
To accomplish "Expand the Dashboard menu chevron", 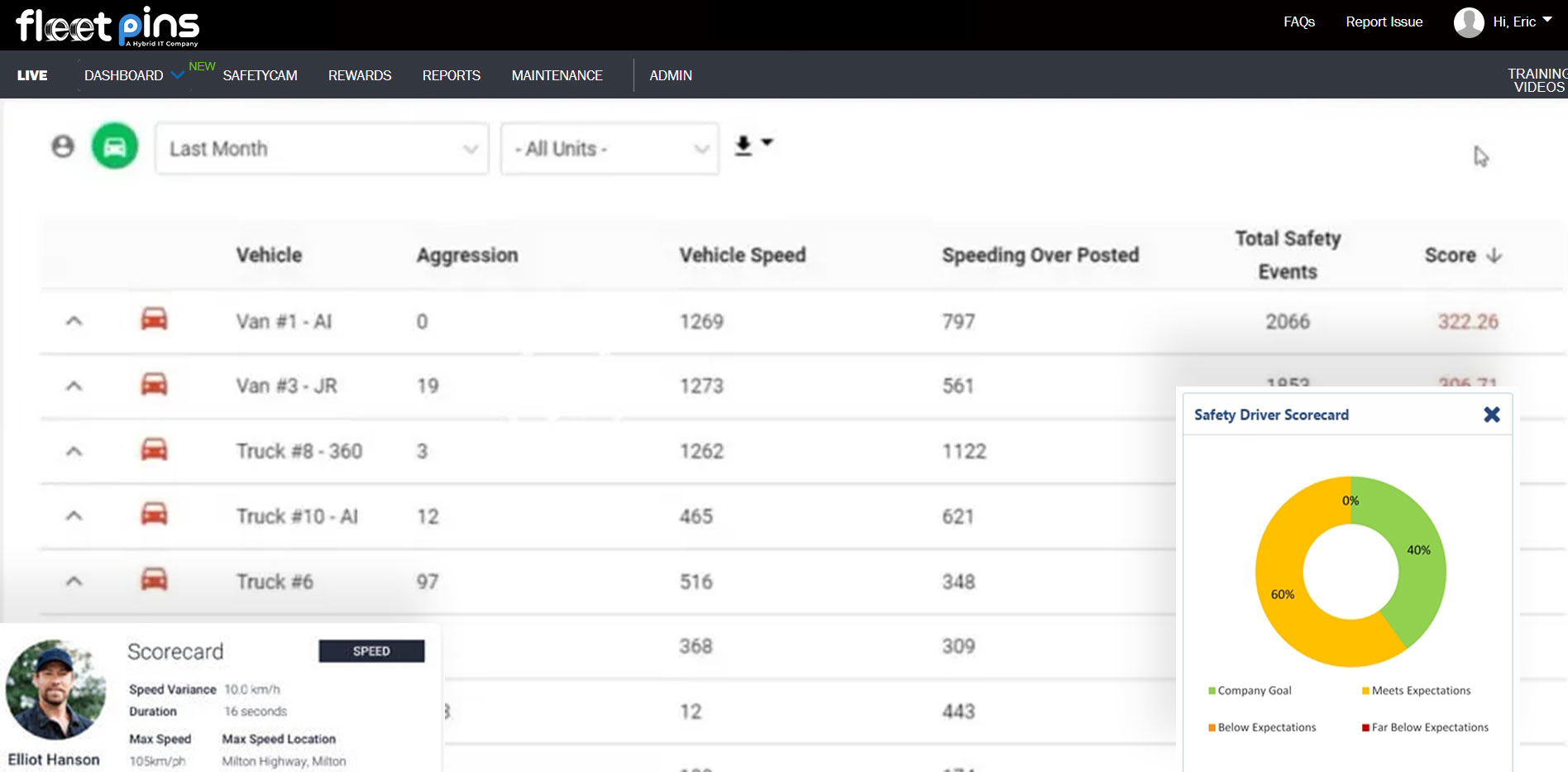I will point(177,75).
